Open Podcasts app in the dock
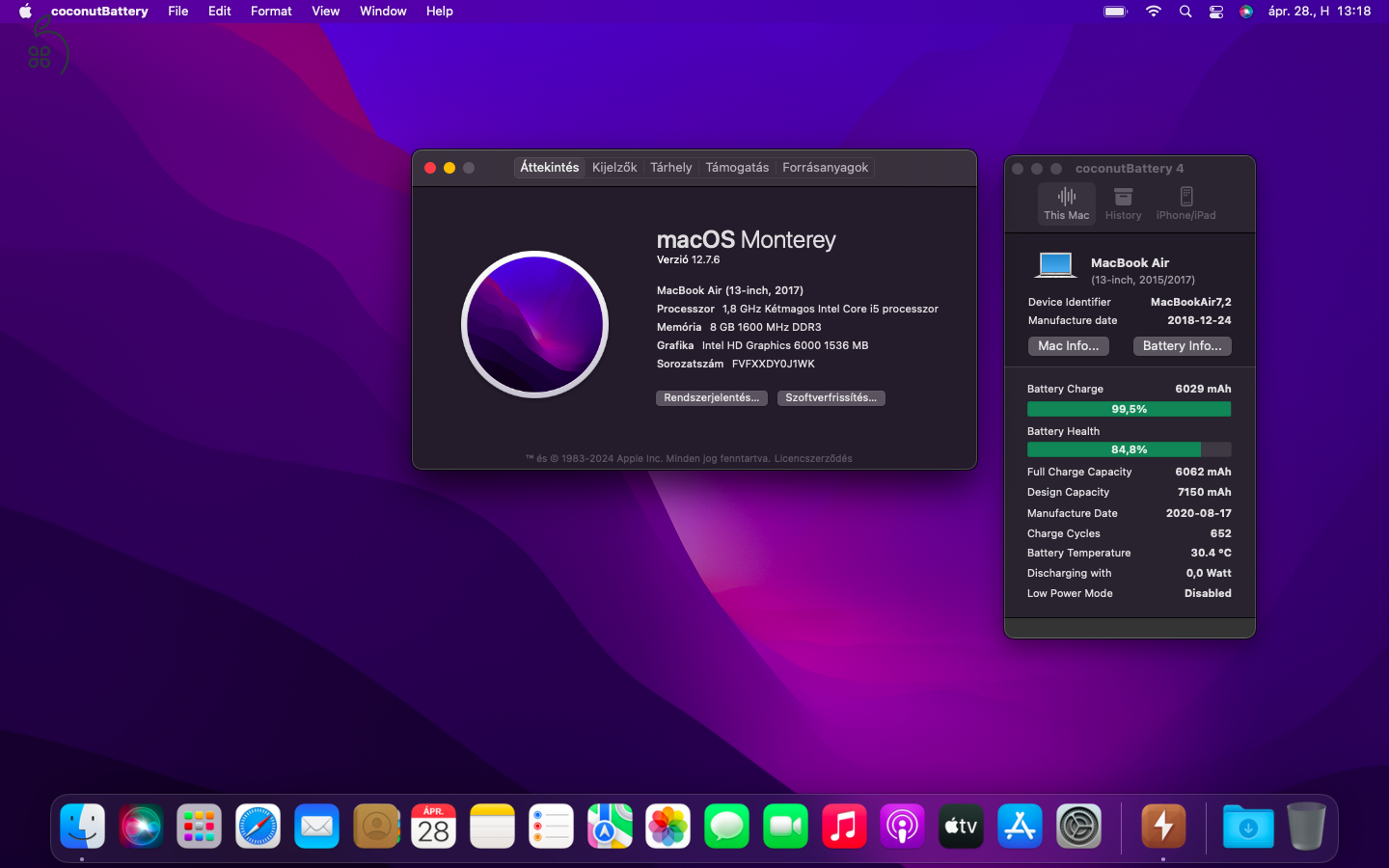Viewport: 1389px width, 868px height. 903,827
